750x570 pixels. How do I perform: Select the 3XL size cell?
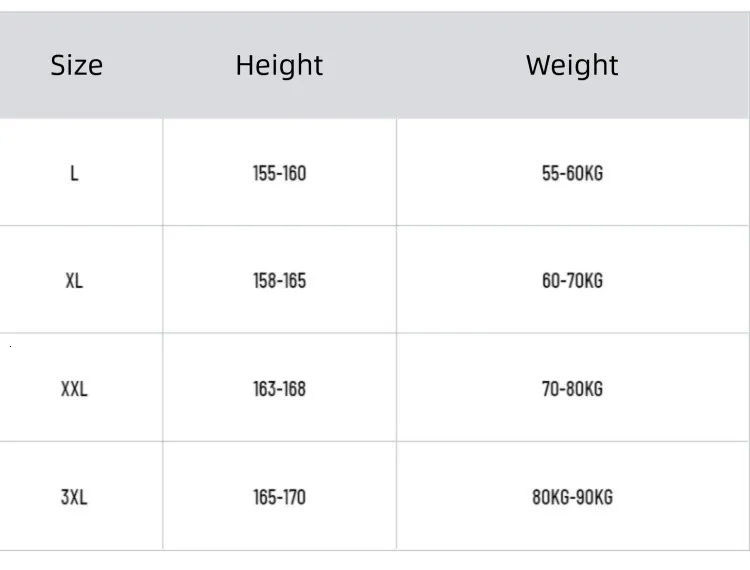74,497
